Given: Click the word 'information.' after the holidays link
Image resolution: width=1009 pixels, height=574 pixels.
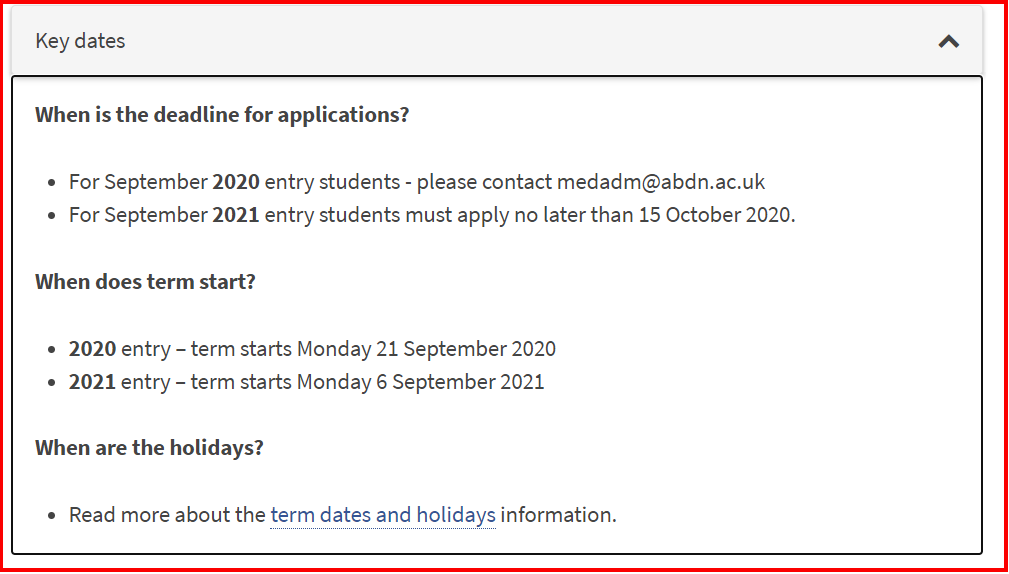Looking at the screenshot, I should (559, 515).
